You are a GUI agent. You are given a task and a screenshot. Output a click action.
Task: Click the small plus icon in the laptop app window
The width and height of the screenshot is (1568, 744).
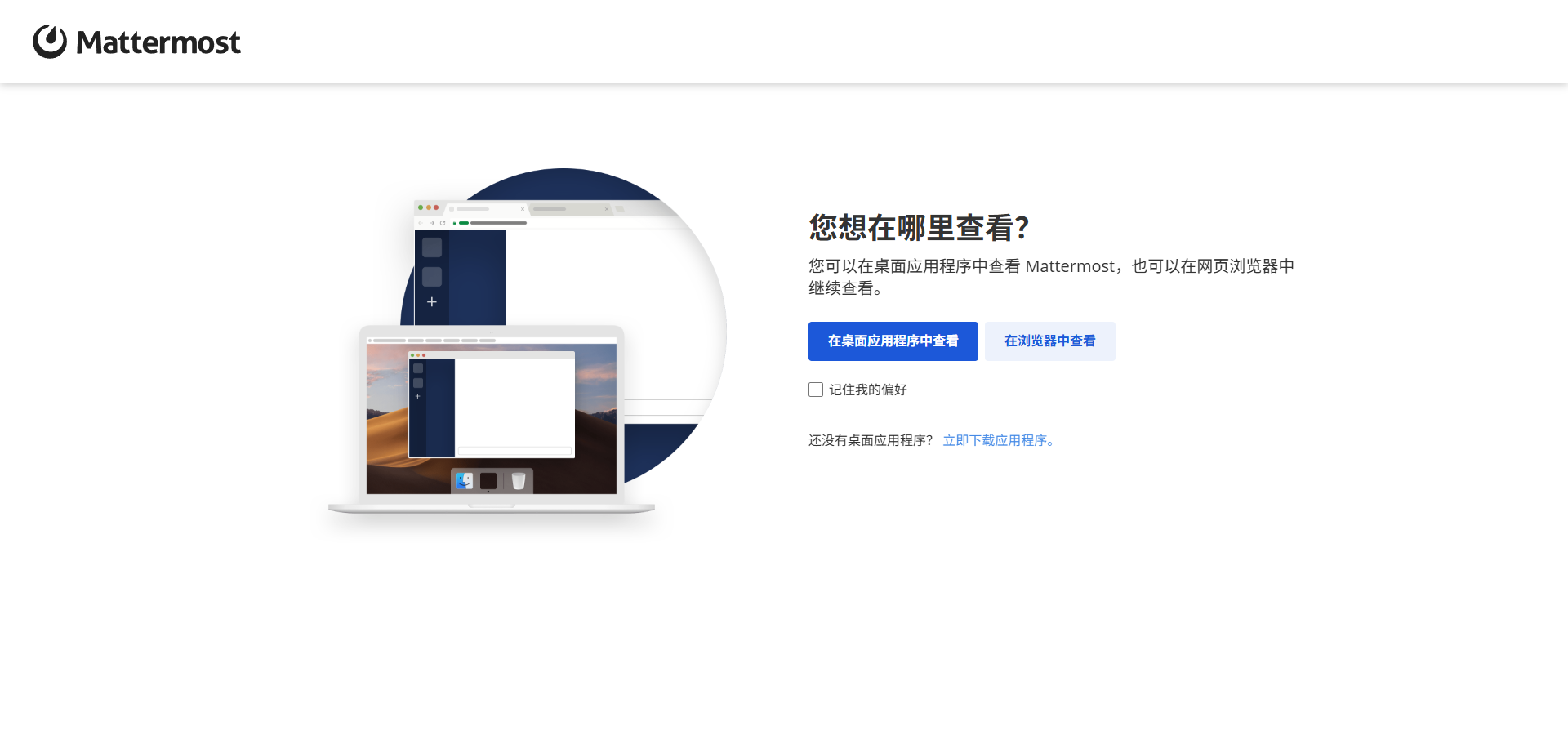click(418, 396)
